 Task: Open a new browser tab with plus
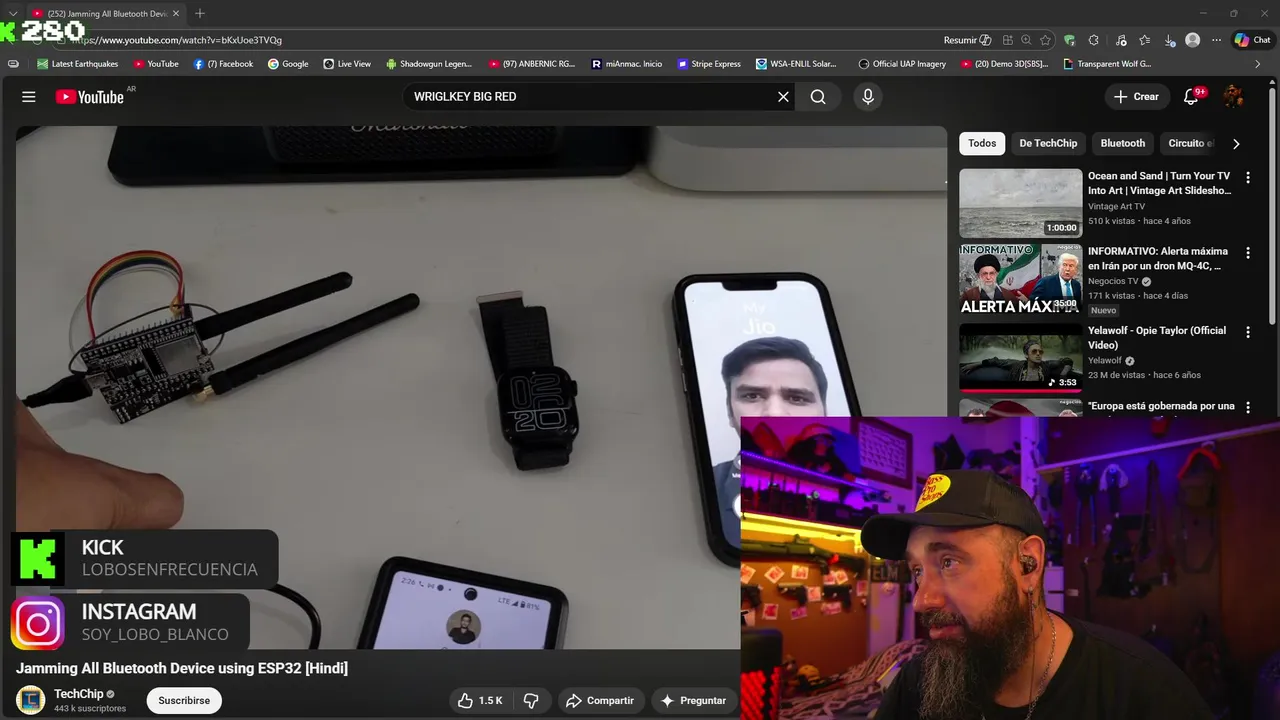[200, 13]
